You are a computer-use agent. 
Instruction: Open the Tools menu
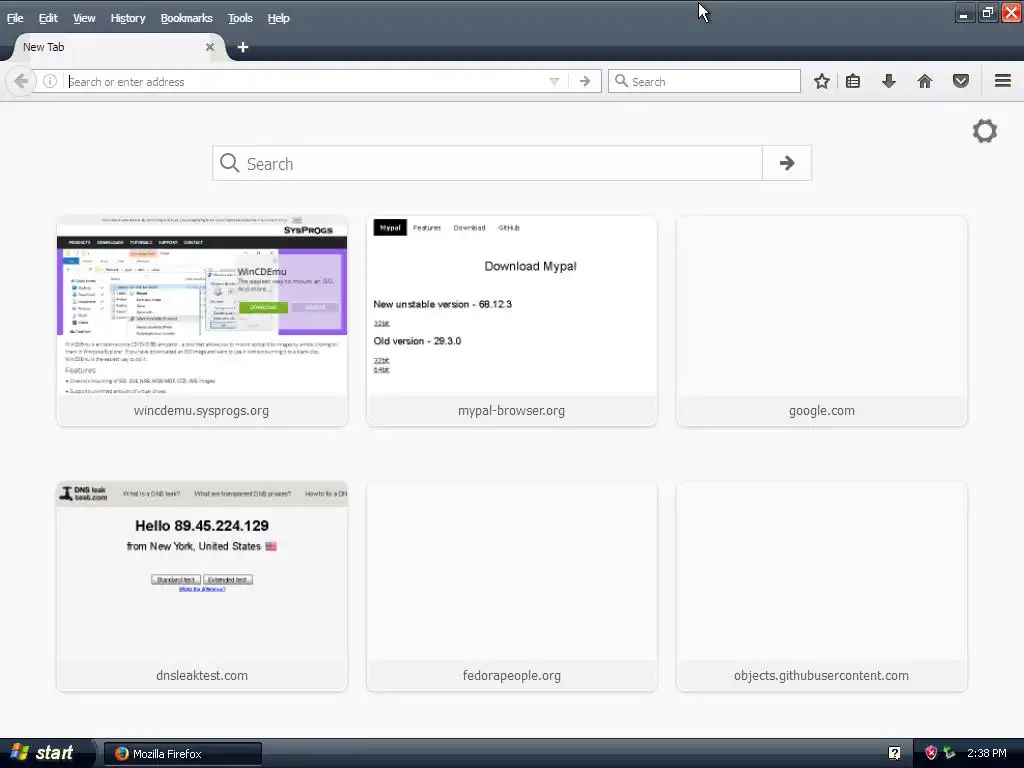tap(240, 18)
